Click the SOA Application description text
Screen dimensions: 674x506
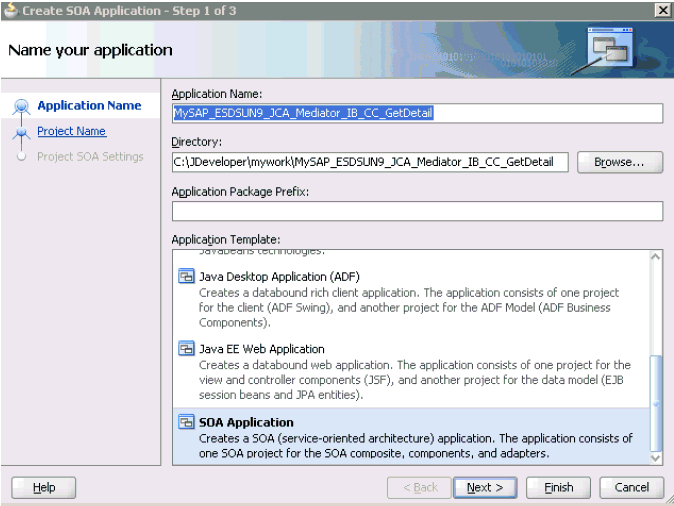pyautogui.click(x=415, y=446)
